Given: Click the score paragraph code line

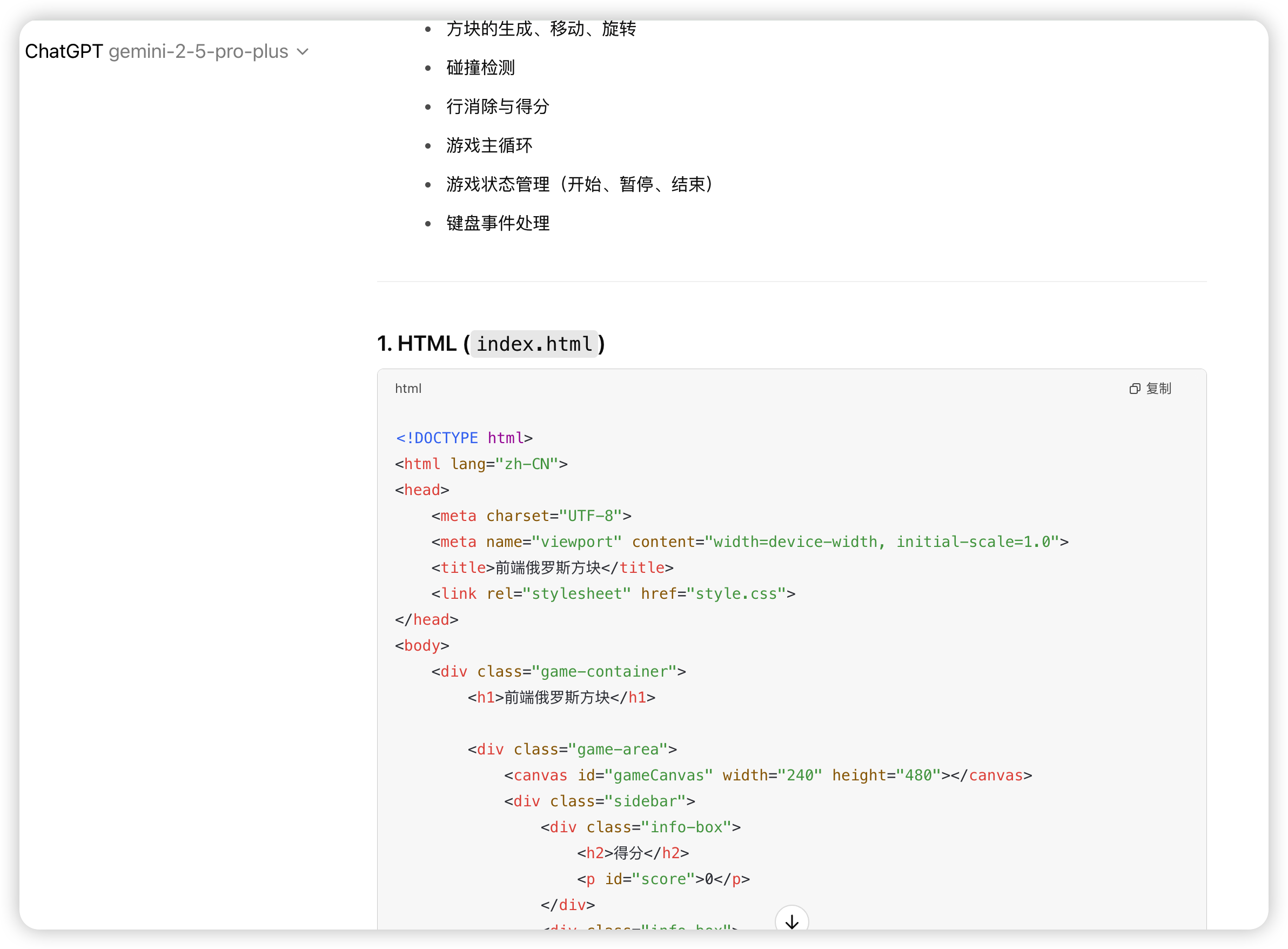Looking at the screenshot, I should (x=663, y=879).
